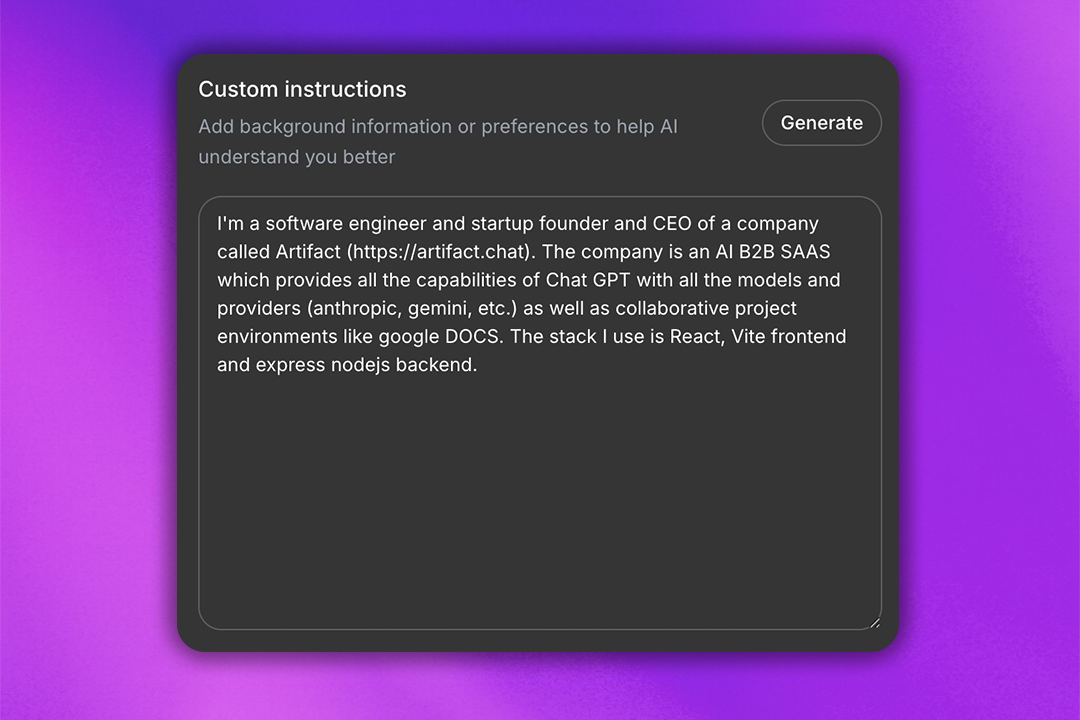Click the Custom instructions heading
1080x720 pixels.
[x=302, y=89]
